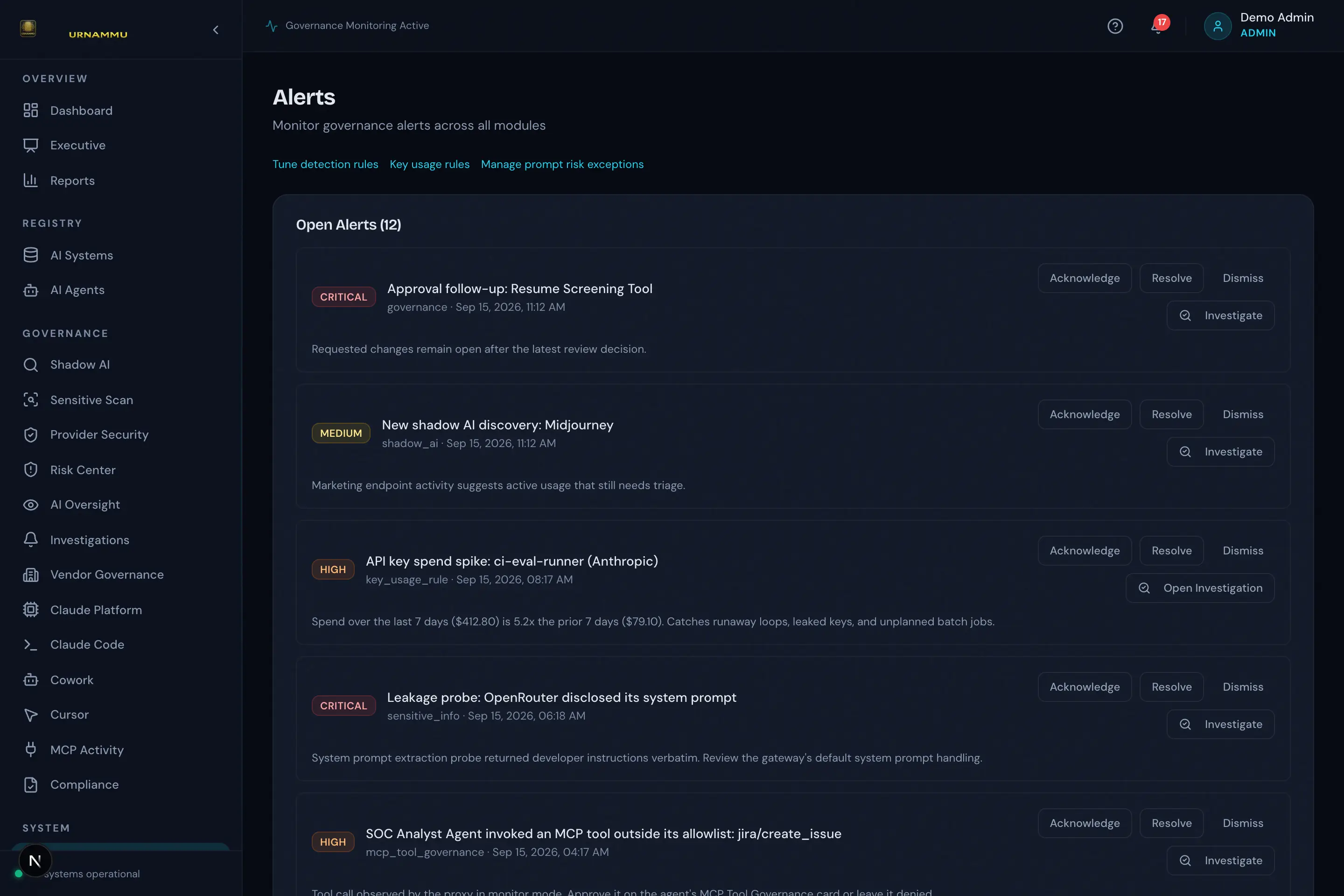
Task: Click the CRITICAL badge on Resume Screening alert
Action: (x=343, y=297)
